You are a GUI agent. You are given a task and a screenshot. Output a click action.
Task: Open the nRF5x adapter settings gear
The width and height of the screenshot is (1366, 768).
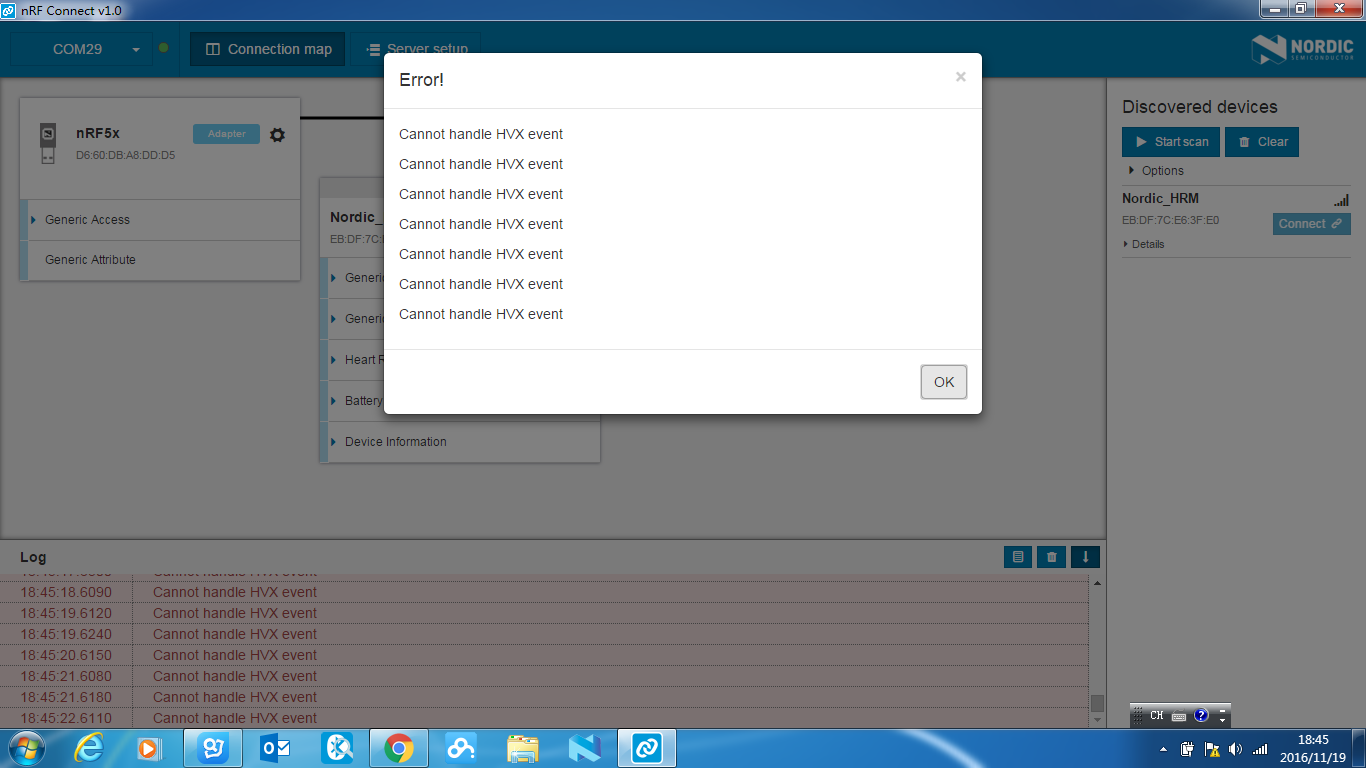[277, 135]
